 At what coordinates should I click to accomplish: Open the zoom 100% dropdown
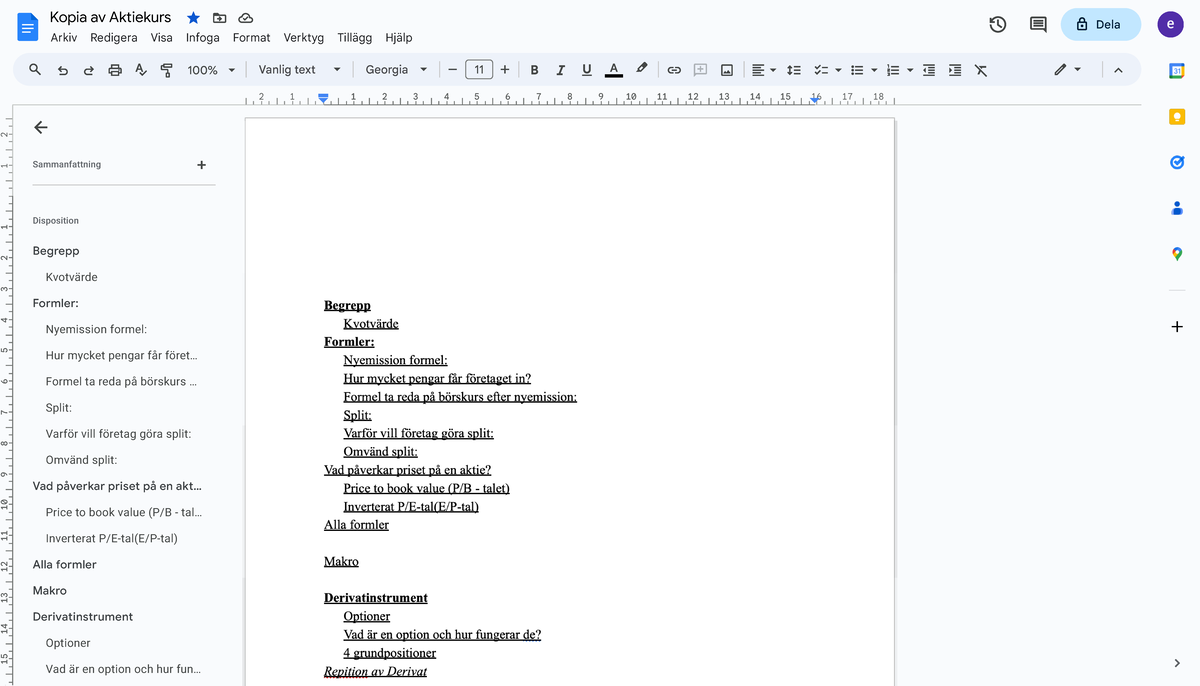212,70
